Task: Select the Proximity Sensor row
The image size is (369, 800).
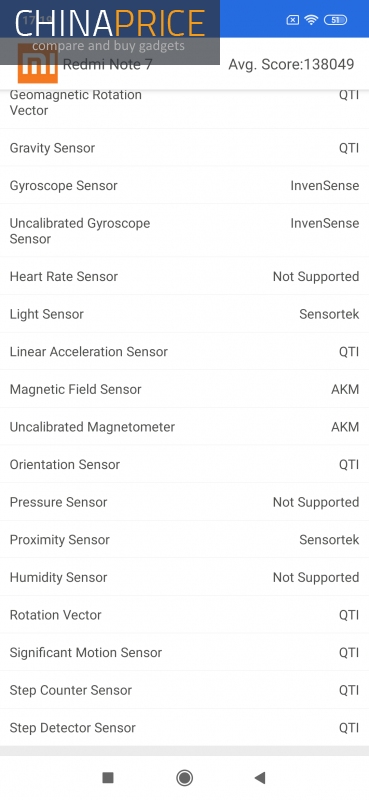Action: pyautogui.click(x=184, y=540)
